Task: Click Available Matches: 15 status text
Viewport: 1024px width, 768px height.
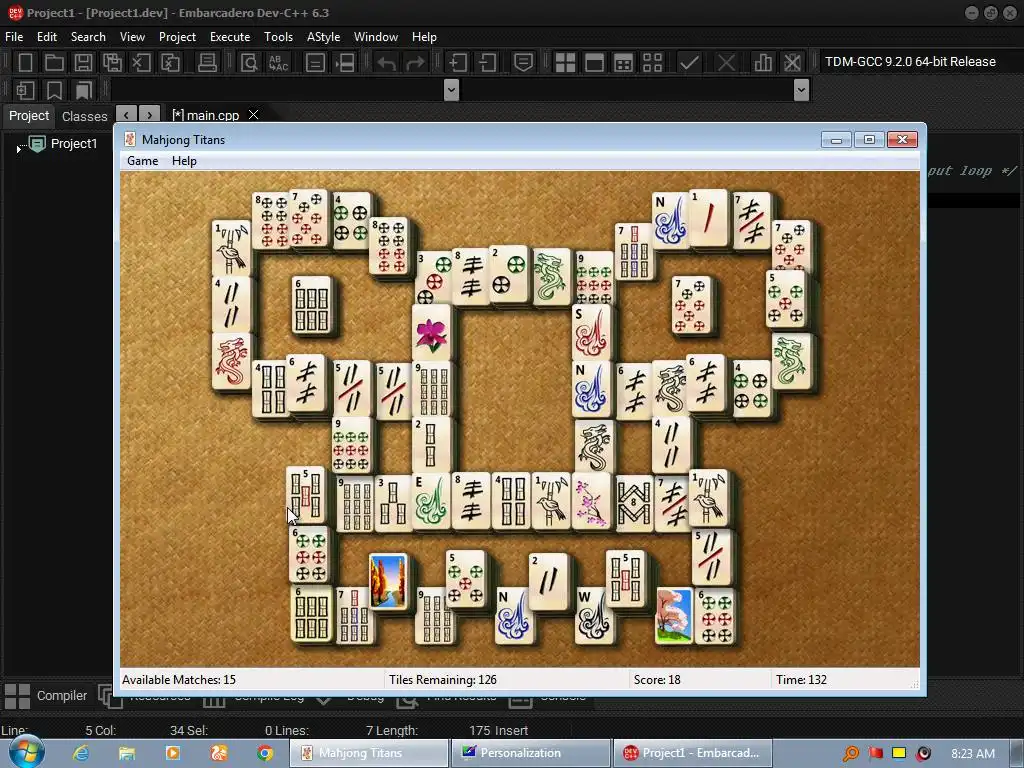Action: tap(179, 680)
